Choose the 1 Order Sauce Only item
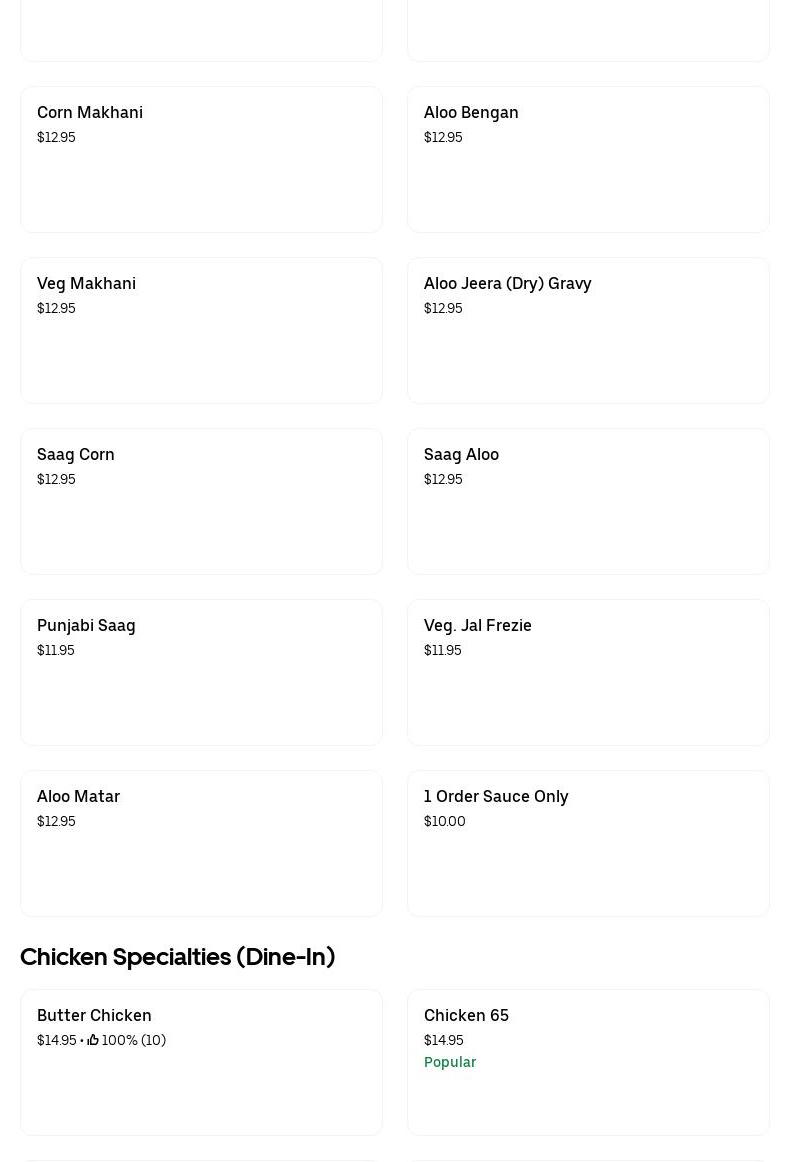804x1162 pixels. pyautogui.click(x=588, y=844)
